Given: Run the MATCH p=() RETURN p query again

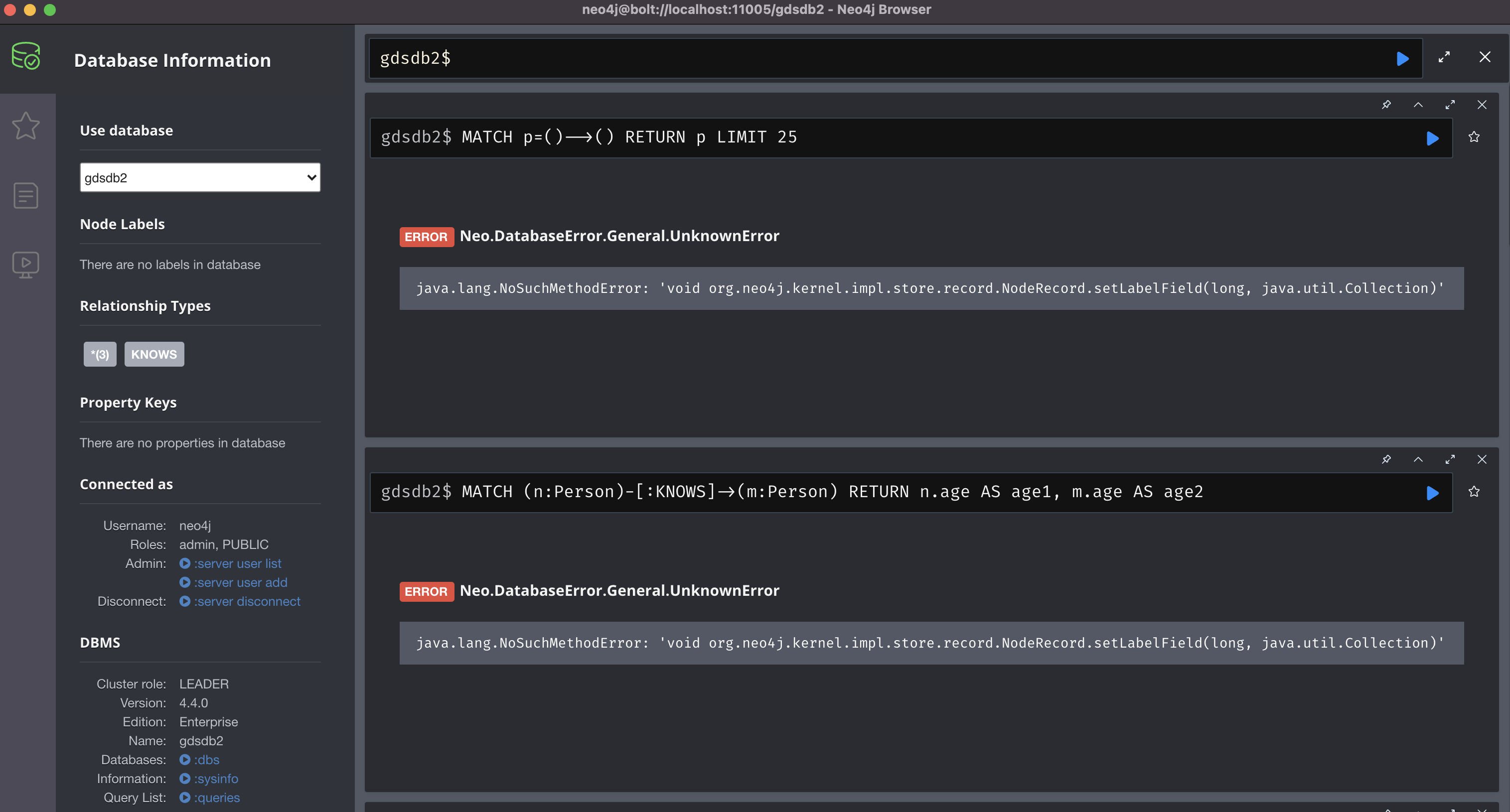Looking at the screenshot, I should 1433,138.
